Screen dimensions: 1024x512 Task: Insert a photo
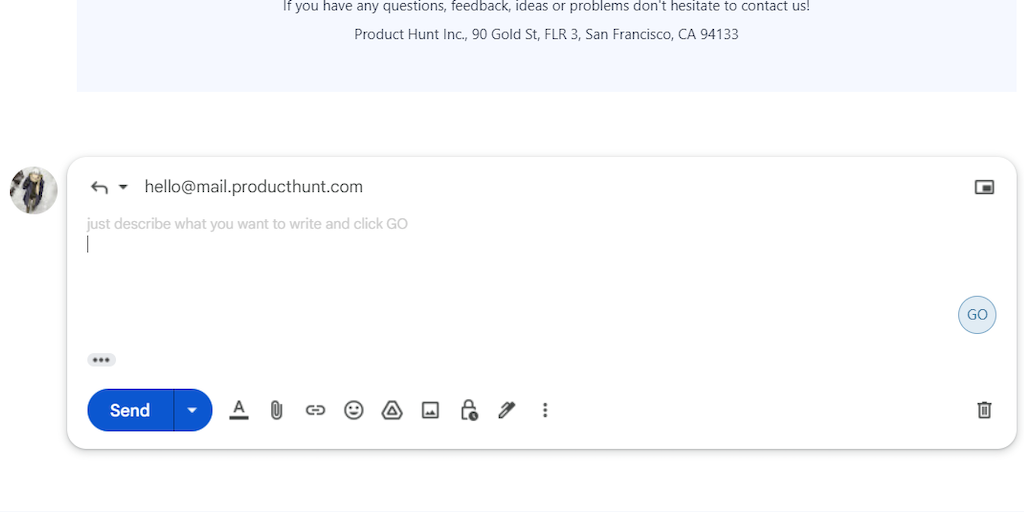[430, 410]
